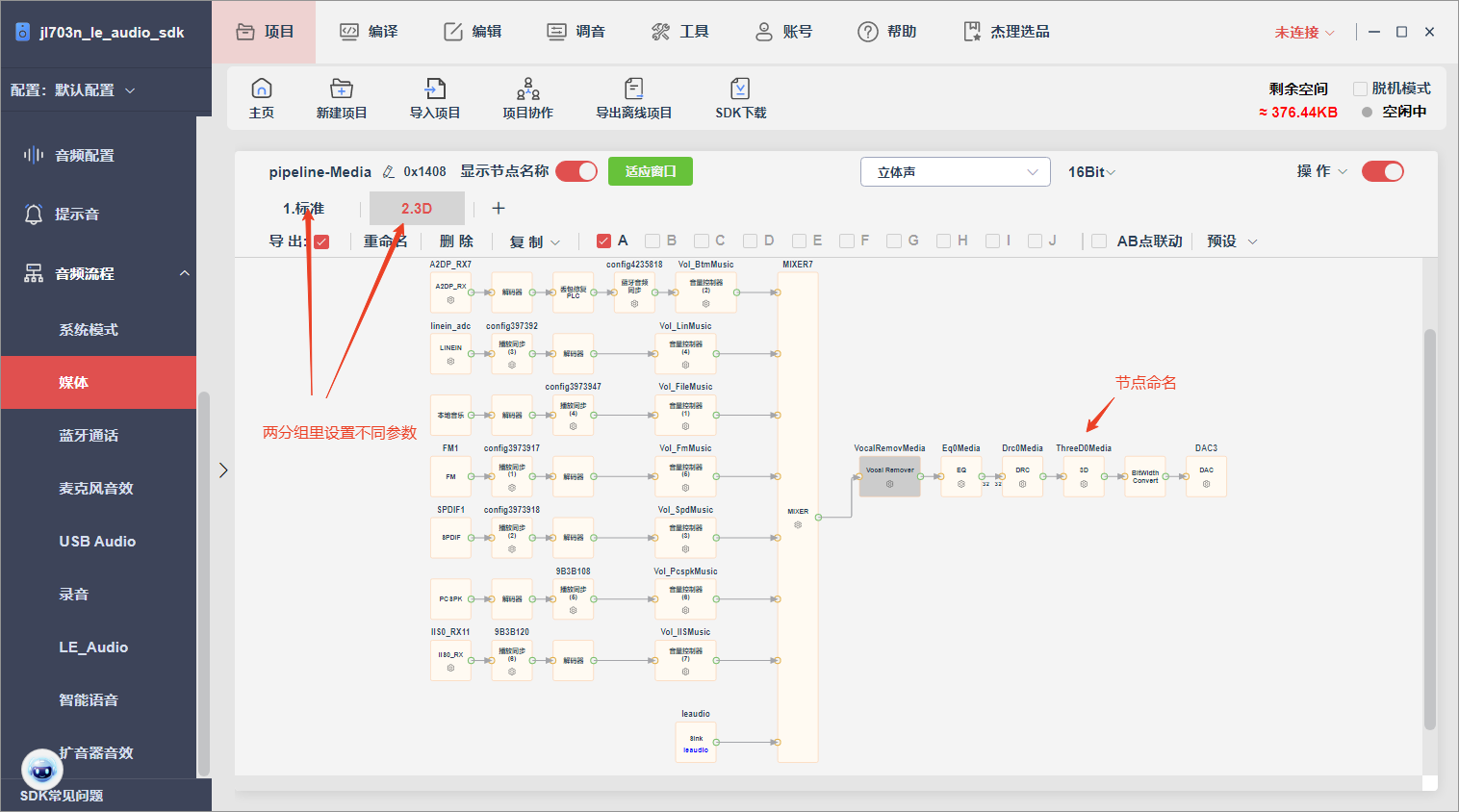Select the MIXER node block
This screenshot has height=812, width=1459.
click(798, 518)
